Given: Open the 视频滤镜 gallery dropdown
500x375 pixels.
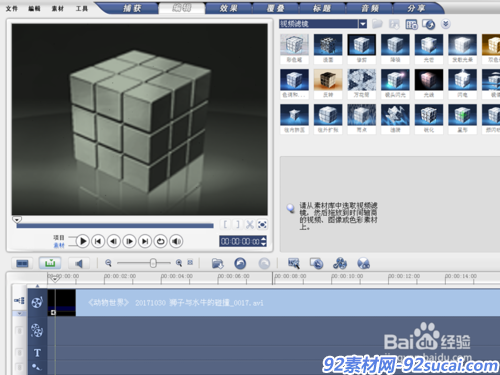Looking at the screenshot, I should tap(363, 24).
